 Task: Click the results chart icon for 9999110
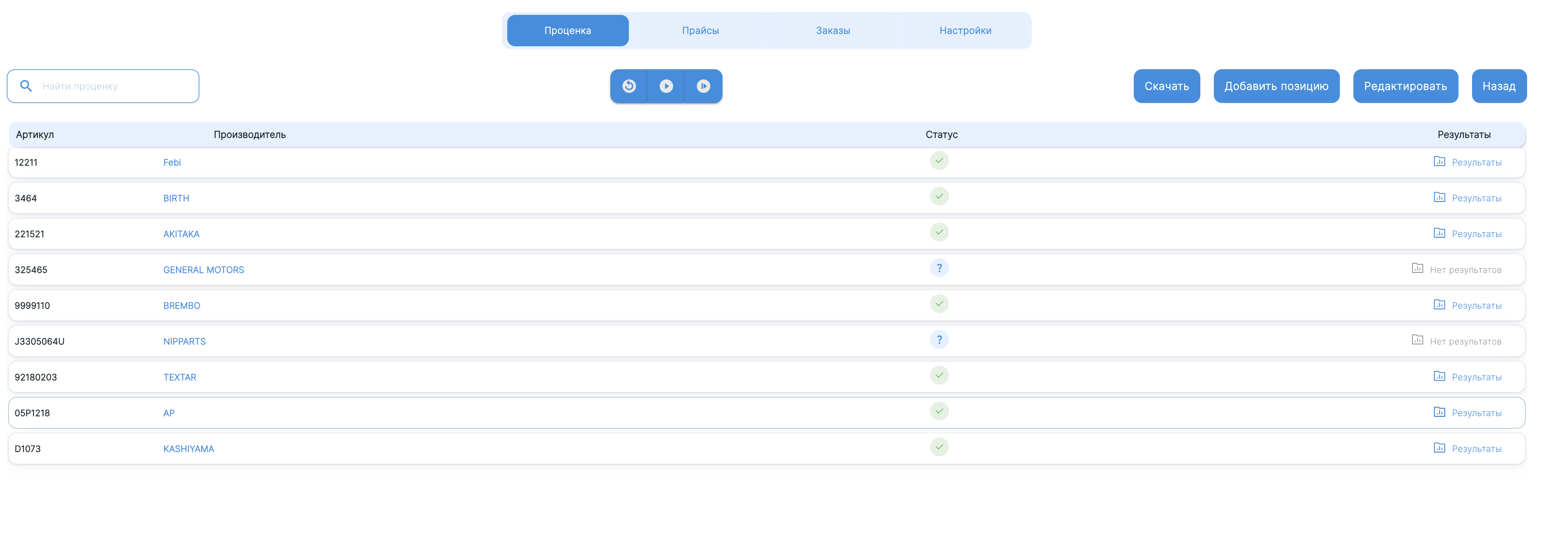(1439, 304)
